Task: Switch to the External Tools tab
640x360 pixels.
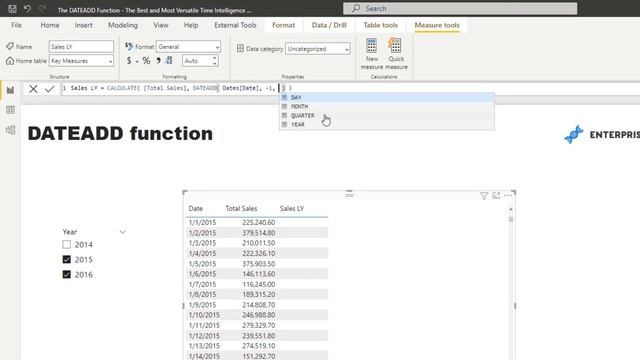Action: 235,25
